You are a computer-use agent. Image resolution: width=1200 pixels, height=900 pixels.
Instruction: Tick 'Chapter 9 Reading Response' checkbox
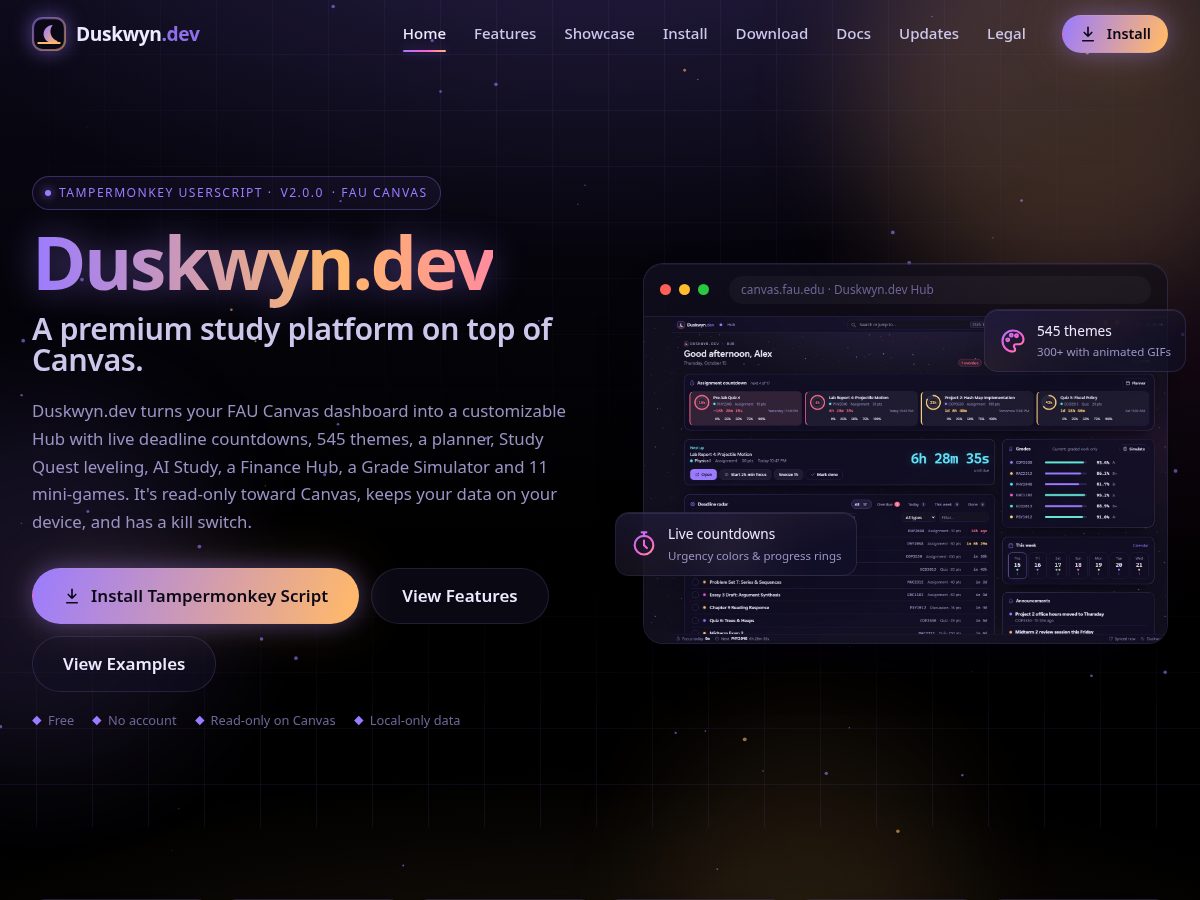pyautogui.click(x=695, y=608)
